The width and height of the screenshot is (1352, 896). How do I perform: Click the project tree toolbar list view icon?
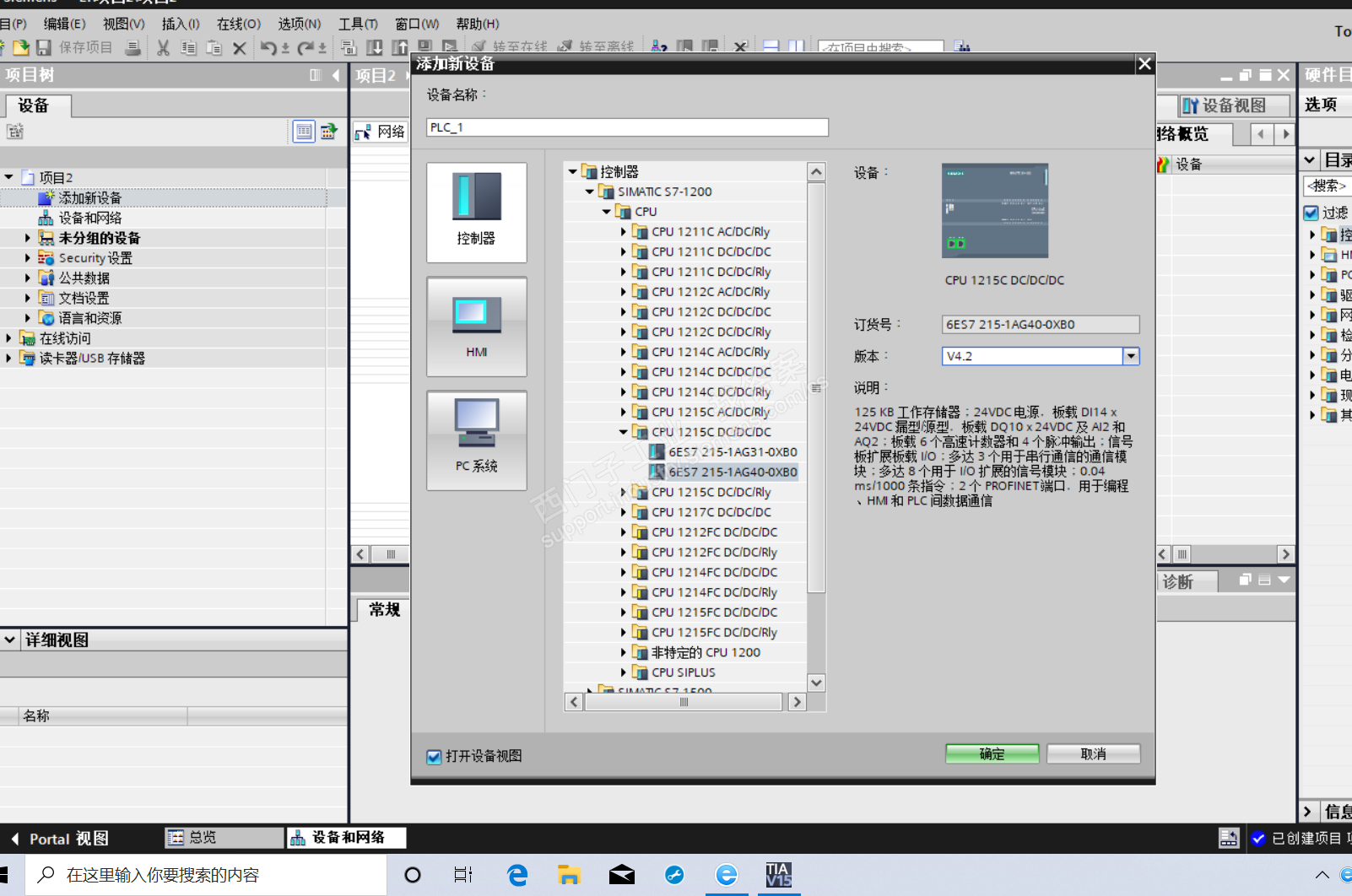pyautogui.click(x=304, y=131)
